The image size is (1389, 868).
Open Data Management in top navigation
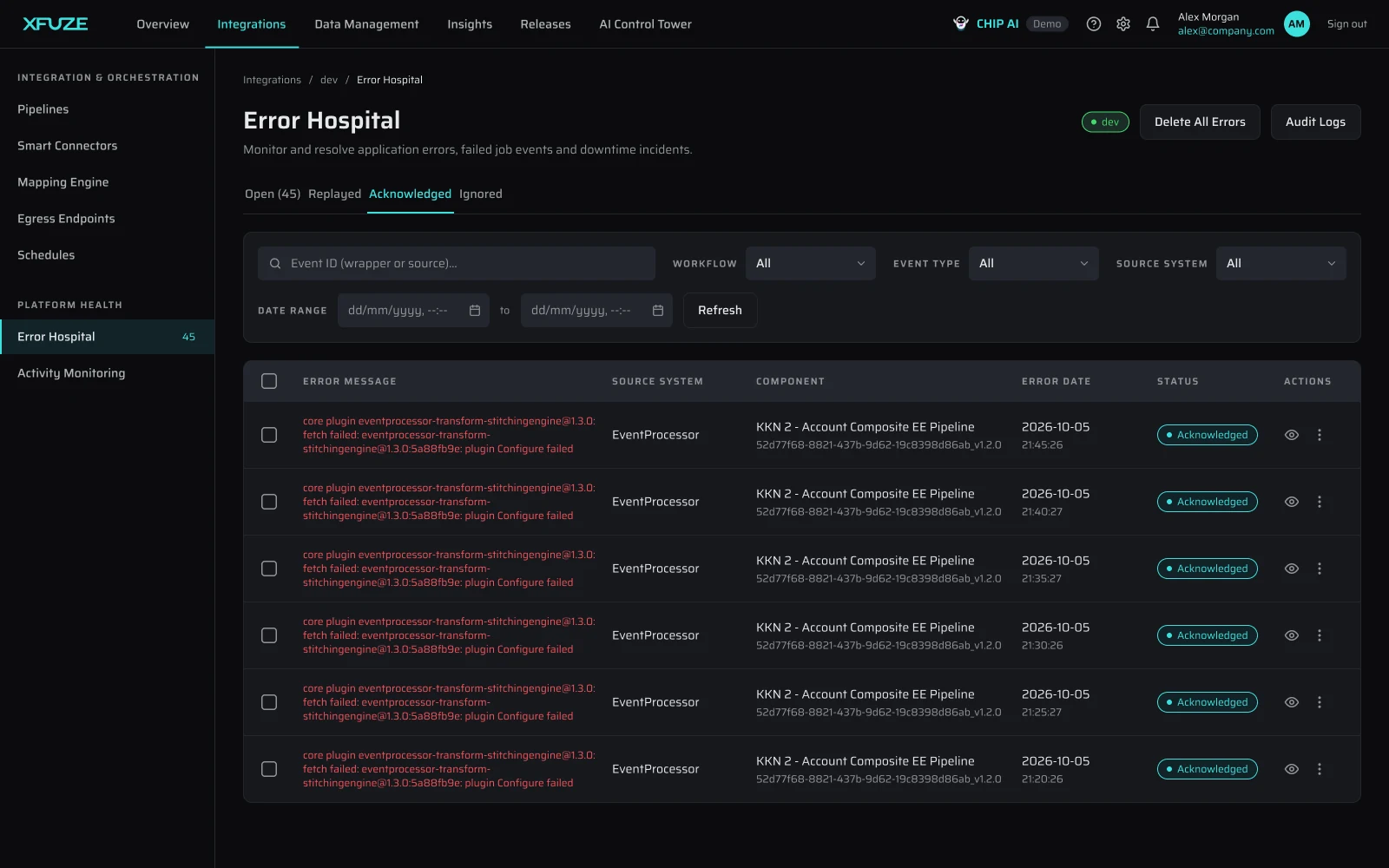pos(366,24)
